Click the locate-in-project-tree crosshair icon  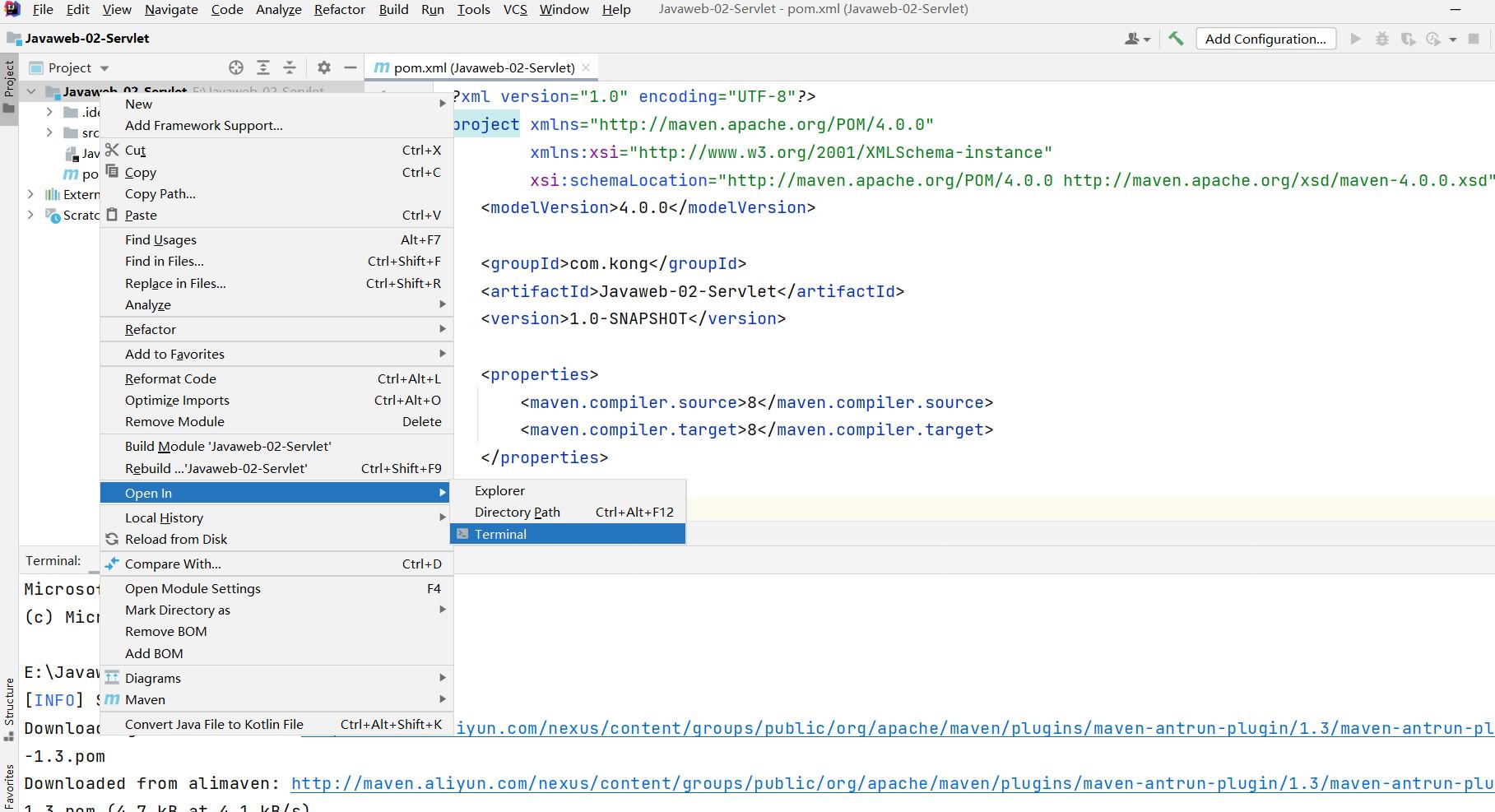click(x=236, y=67)
